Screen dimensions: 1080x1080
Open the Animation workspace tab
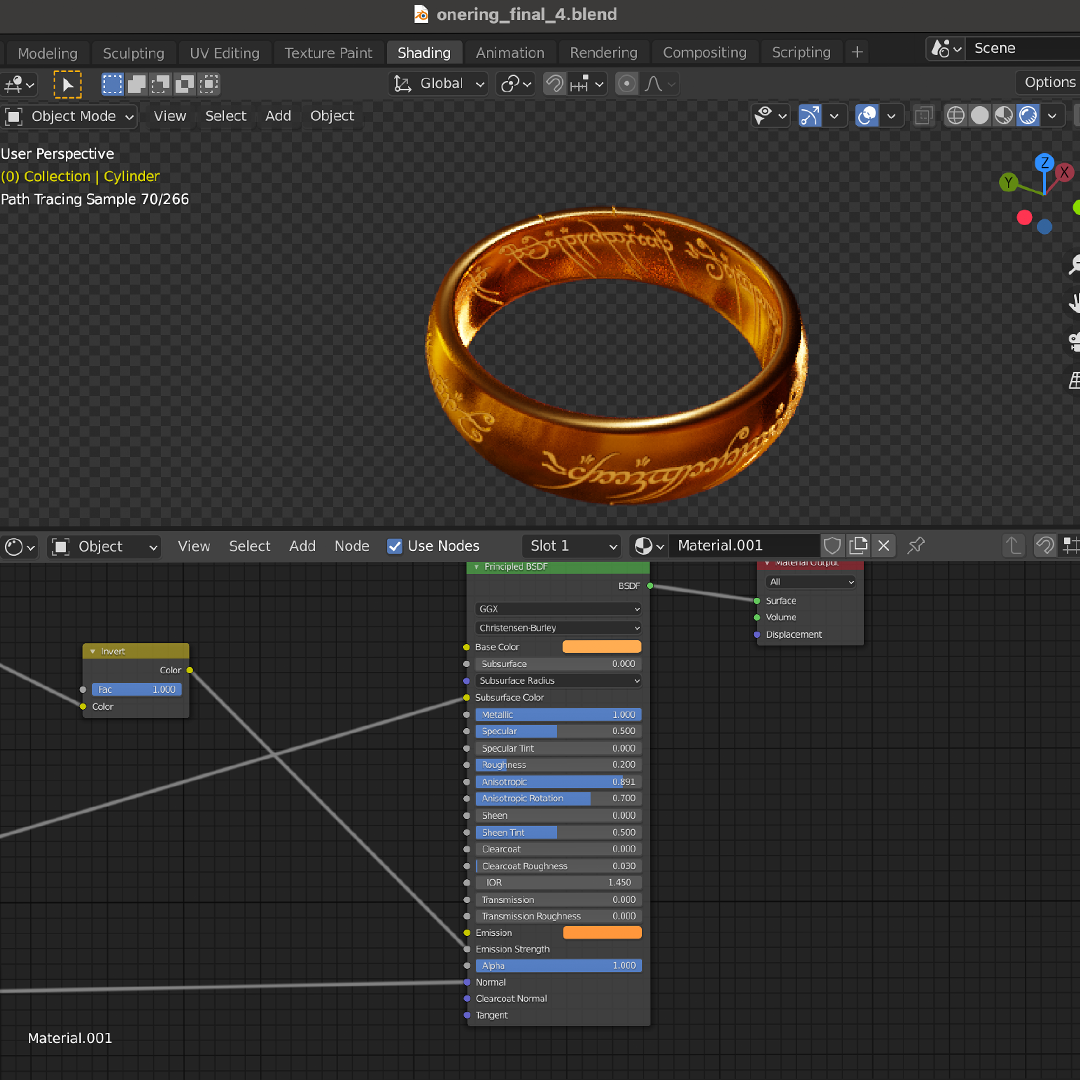[x=510, y=53]
